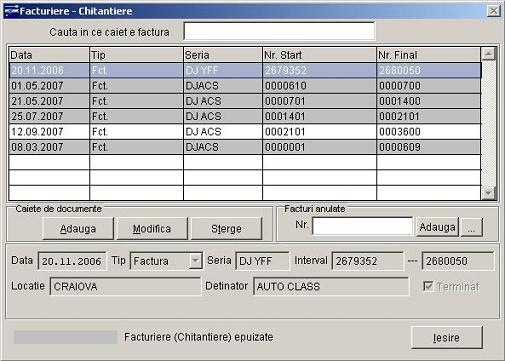
Task: Click the Modifica button
Action: point(152,229)
